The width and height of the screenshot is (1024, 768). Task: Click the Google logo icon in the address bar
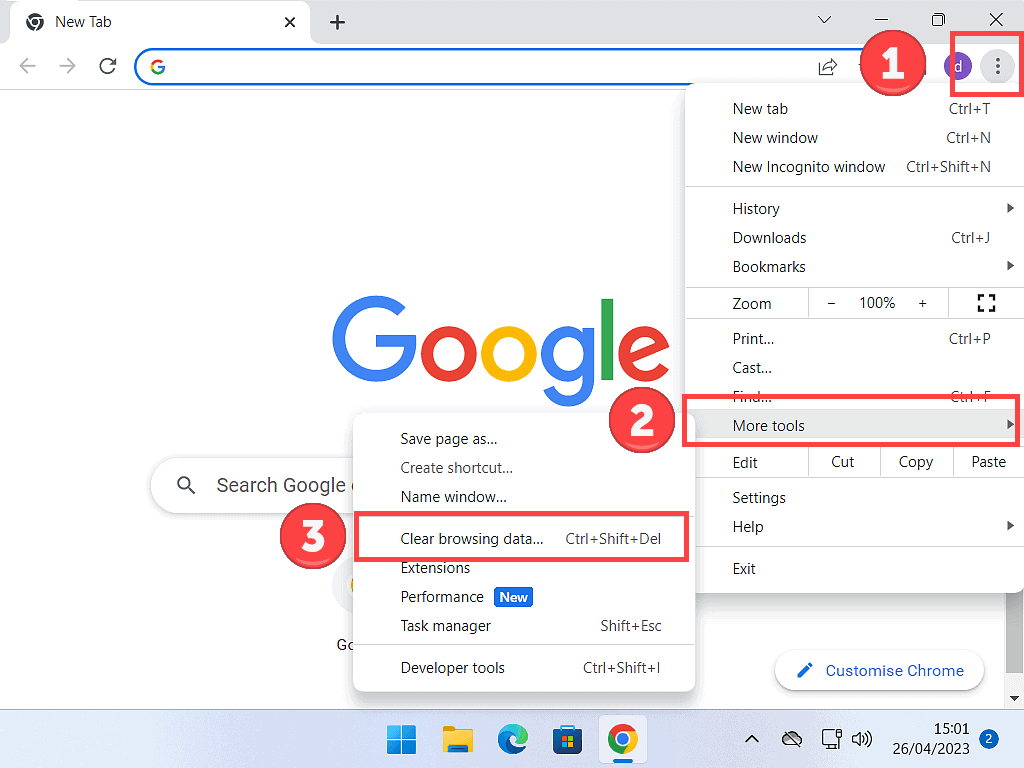(158, 66)
